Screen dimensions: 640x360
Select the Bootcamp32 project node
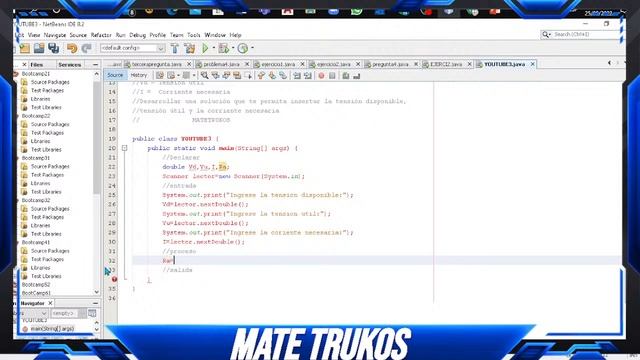coord(36,200)
